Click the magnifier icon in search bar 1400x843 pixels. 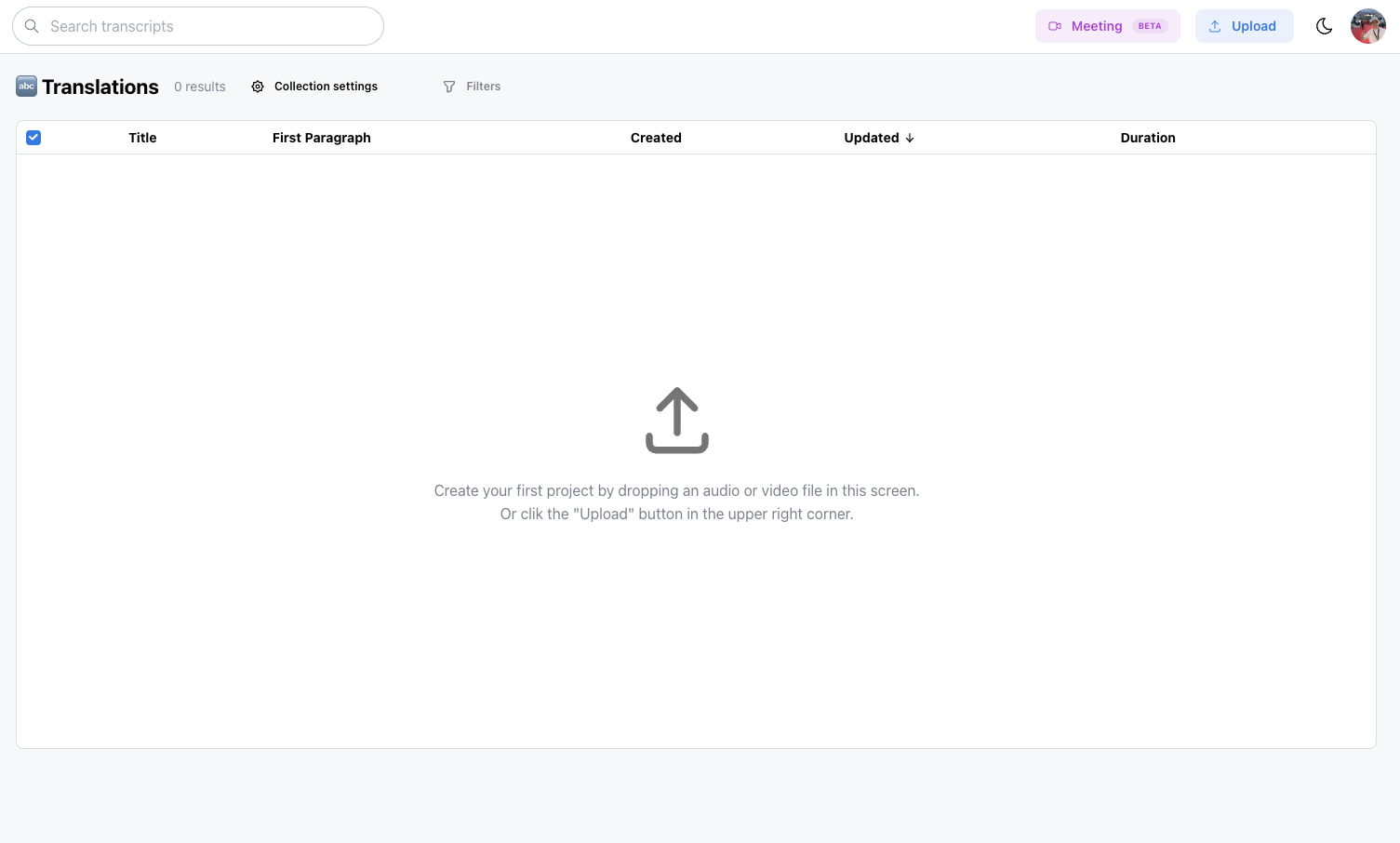[x=32, y=26]
